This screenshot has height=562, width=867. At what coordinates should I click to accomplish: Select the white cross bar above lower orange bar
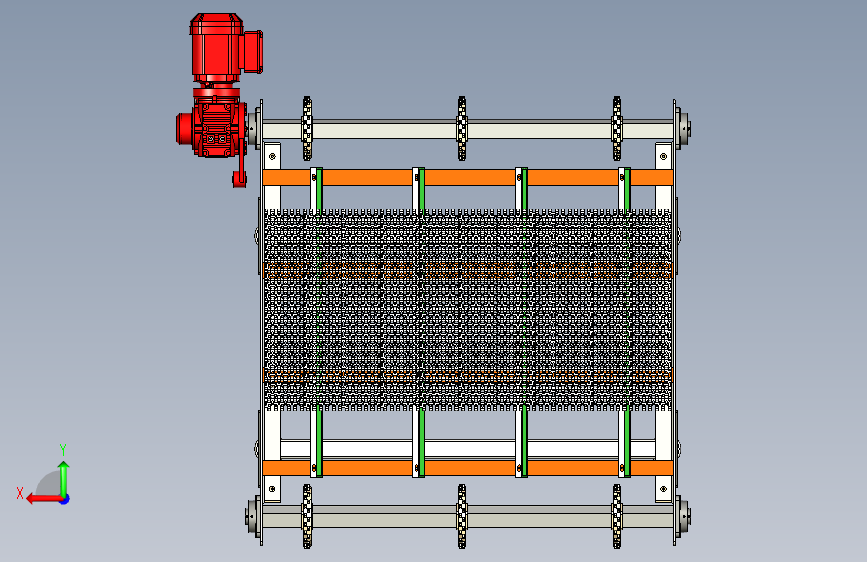[x=468, y=449]
